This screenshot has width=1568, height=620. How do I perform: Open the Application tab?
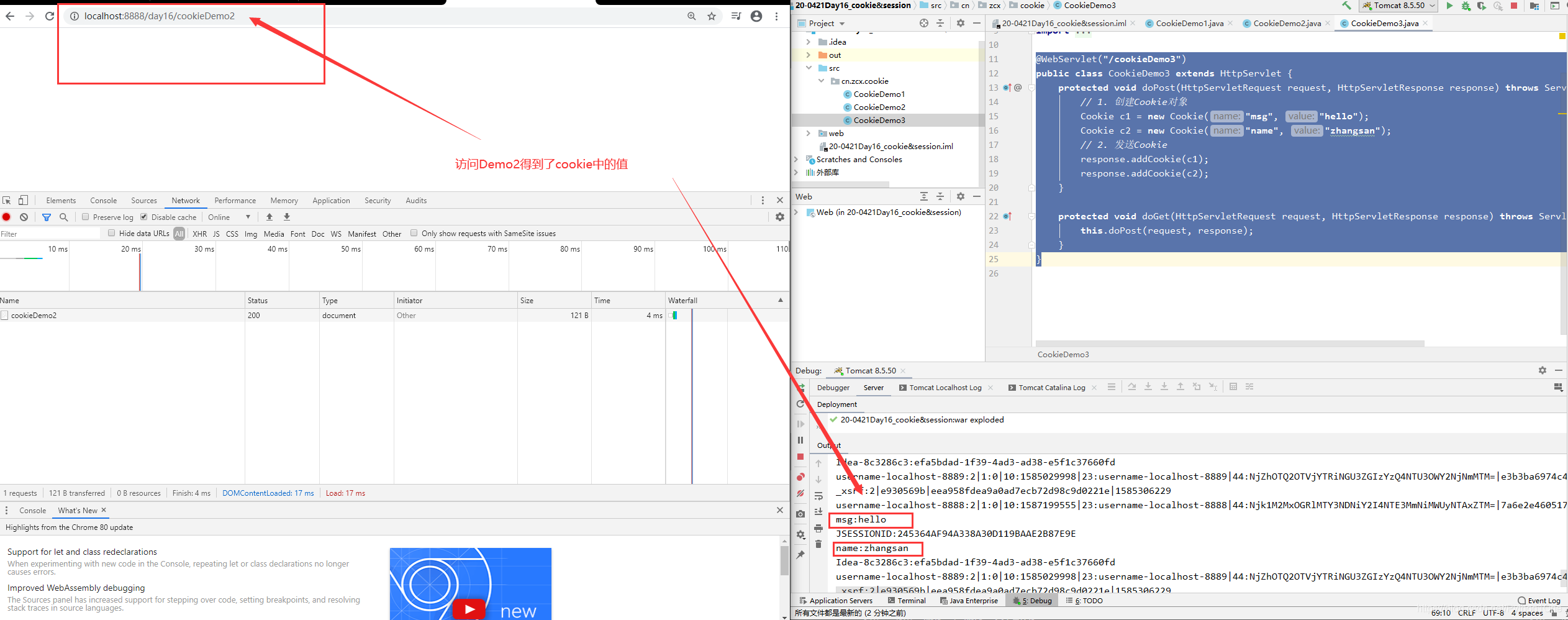(331, 201)
